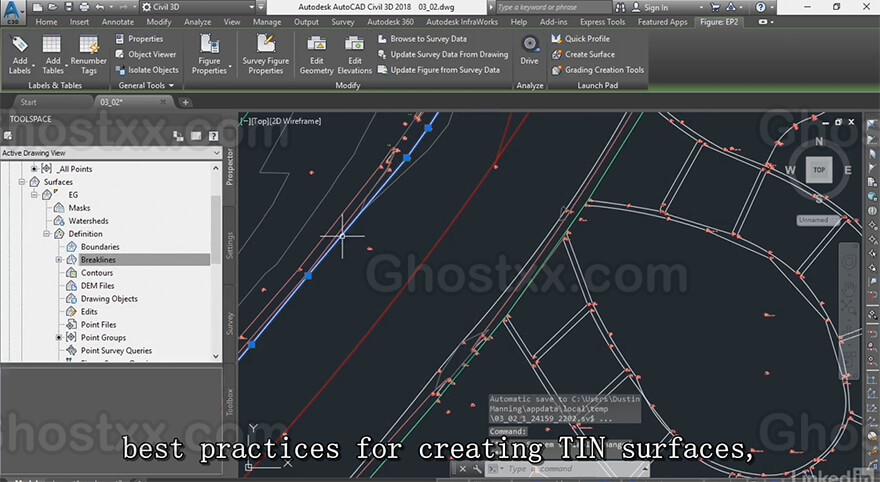Viewport: 880px width, 482px height.
Task: Click the Toolspace help icon
Action: tap(213, 136)
